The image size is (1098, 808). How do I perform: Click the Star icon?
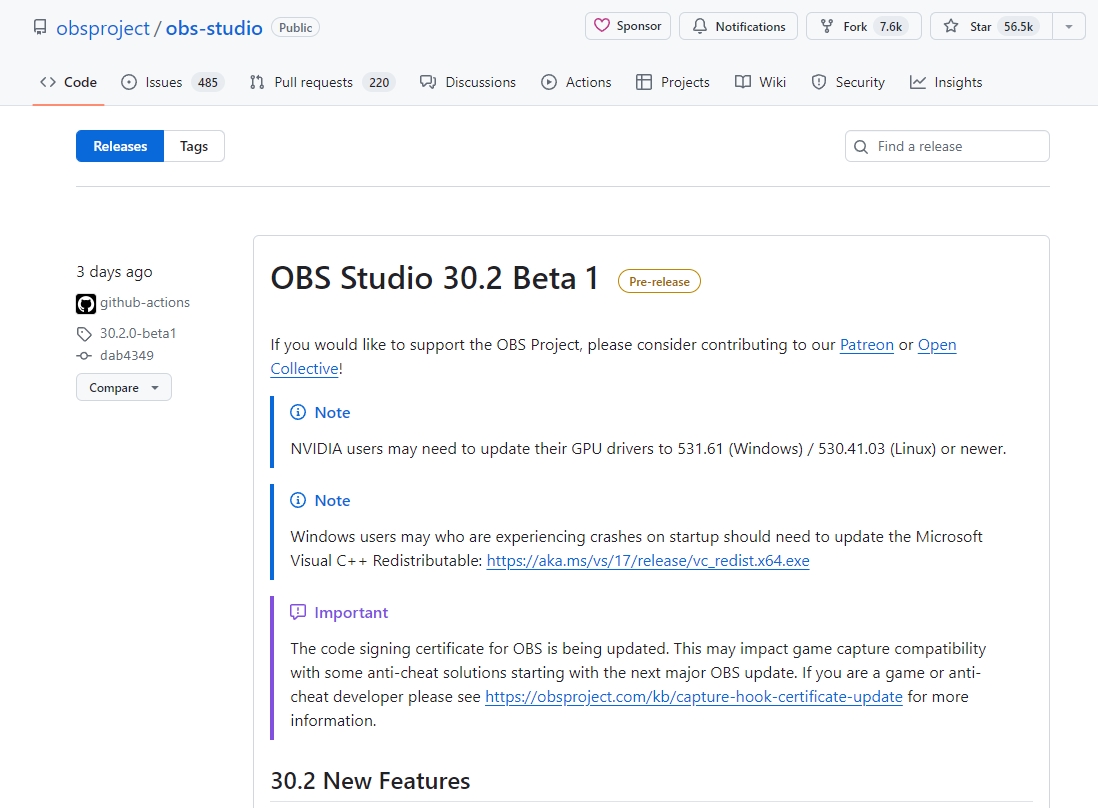pyautogui.click(x=950, y=27)
